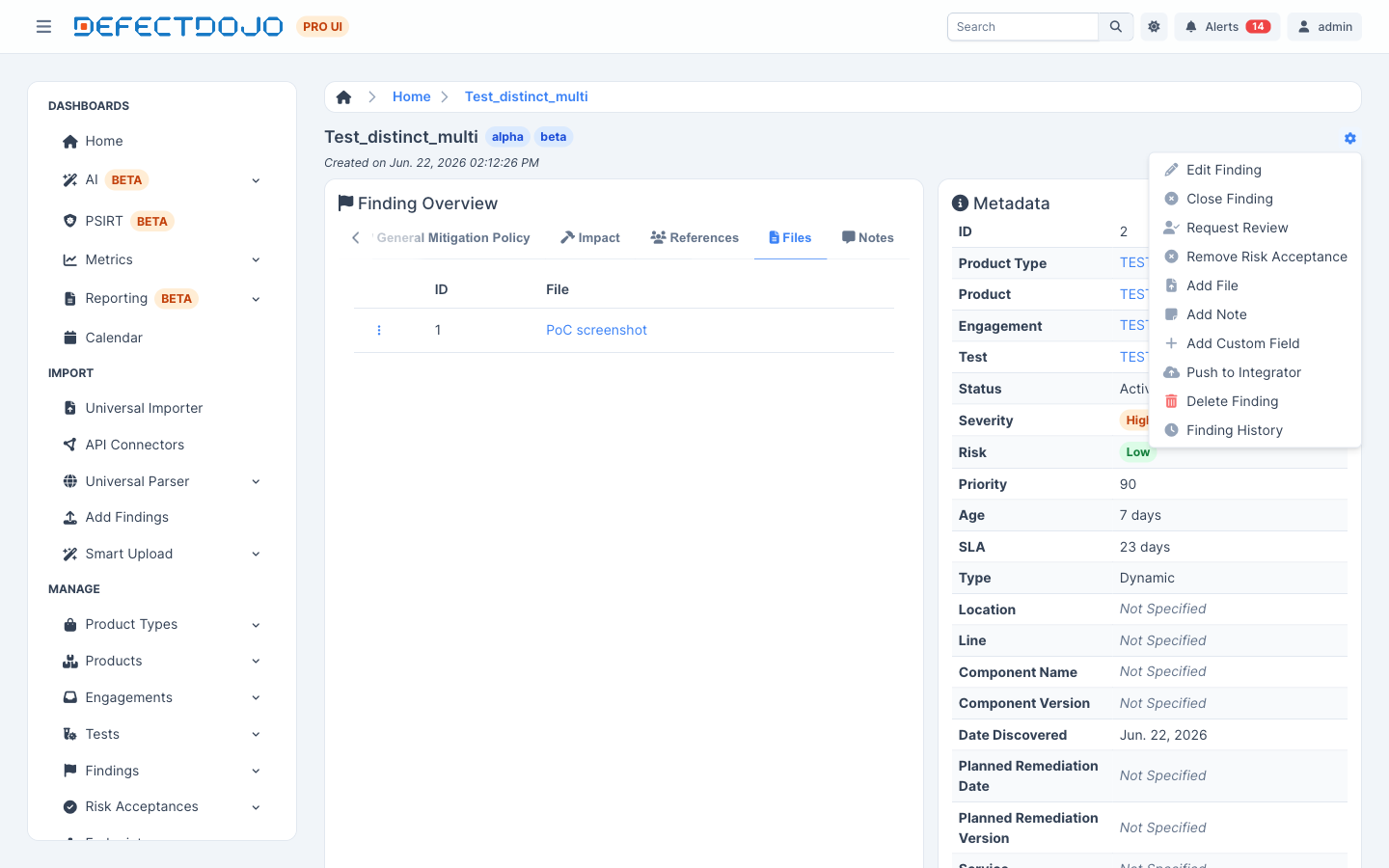The height and width of the screenshot is (868, 1389).
Task: Select Add Custom Field entry
Action: [1255, 343]
